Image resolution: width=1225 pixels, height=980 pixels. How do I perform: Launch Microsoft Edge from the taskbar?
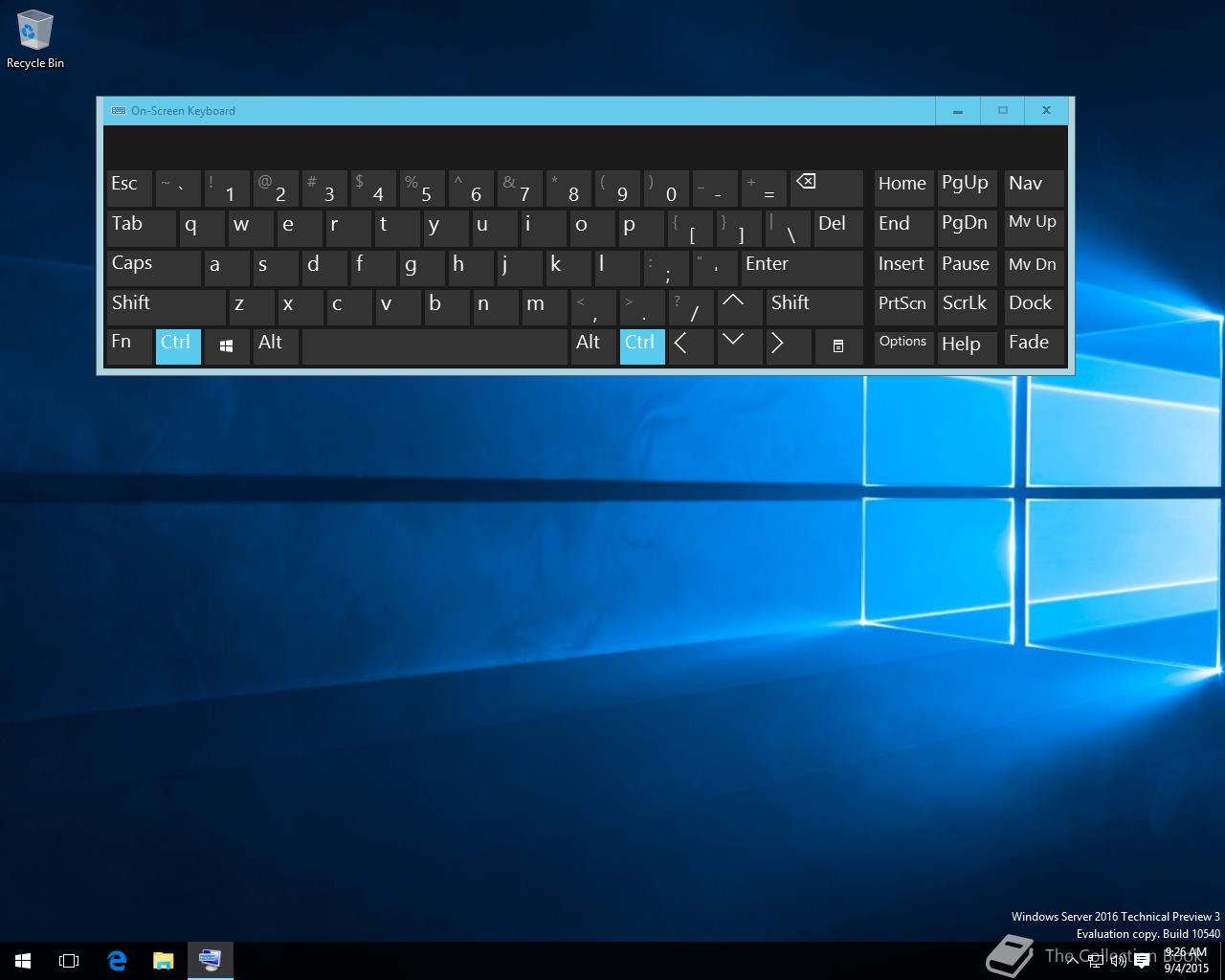point(117,960)
